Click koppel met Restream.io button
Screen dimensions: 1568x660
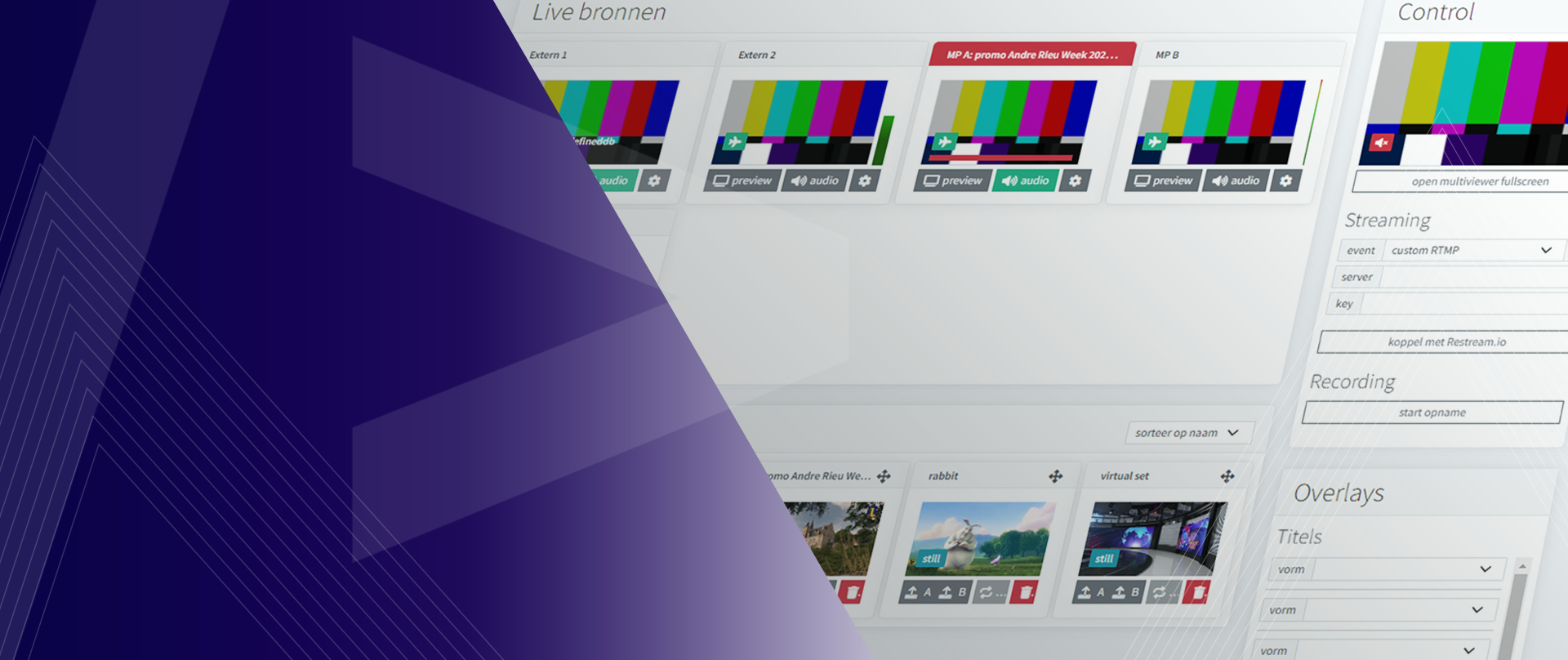tap(1444, 341)
